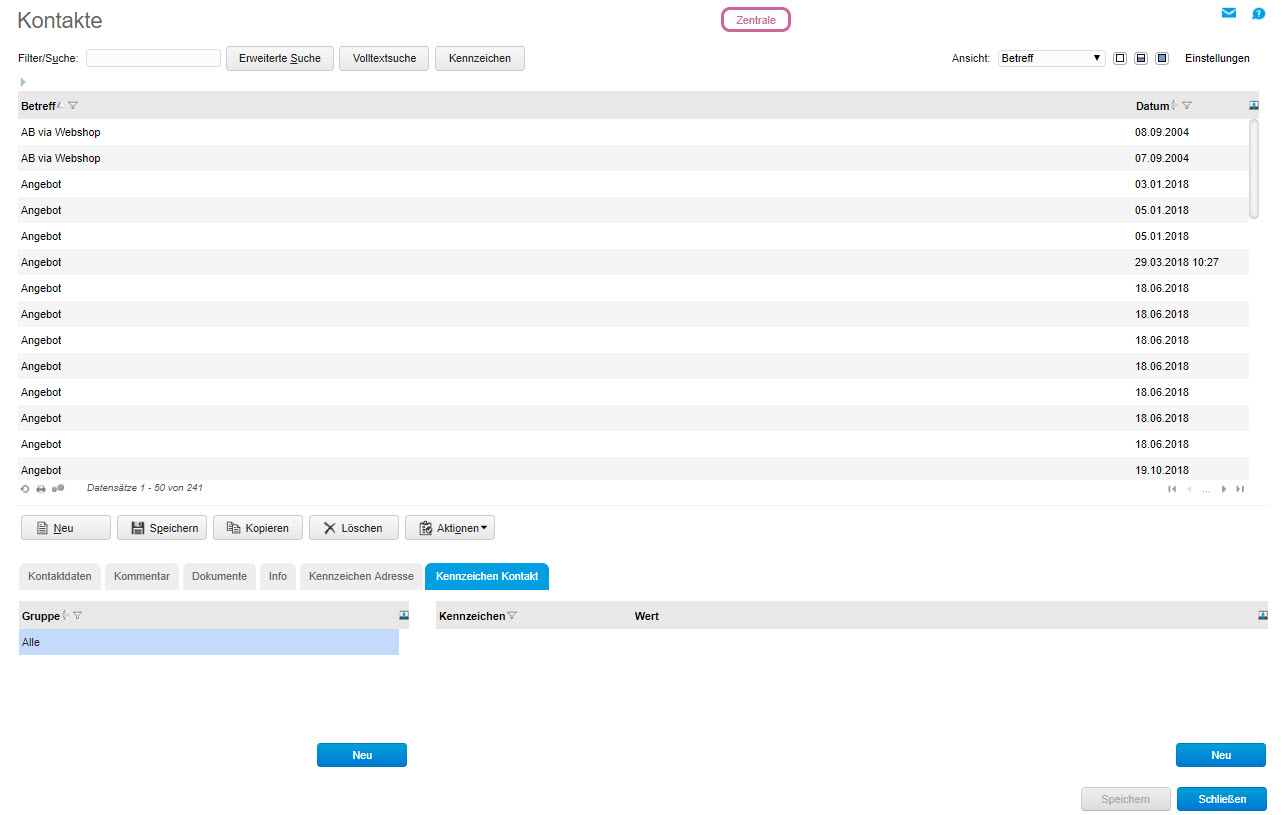Click the filter icon beside Gruppe header
Image resolution: width=1288 pixels, height=815 pixels.
pyautogui.click(x=77, y=616)
